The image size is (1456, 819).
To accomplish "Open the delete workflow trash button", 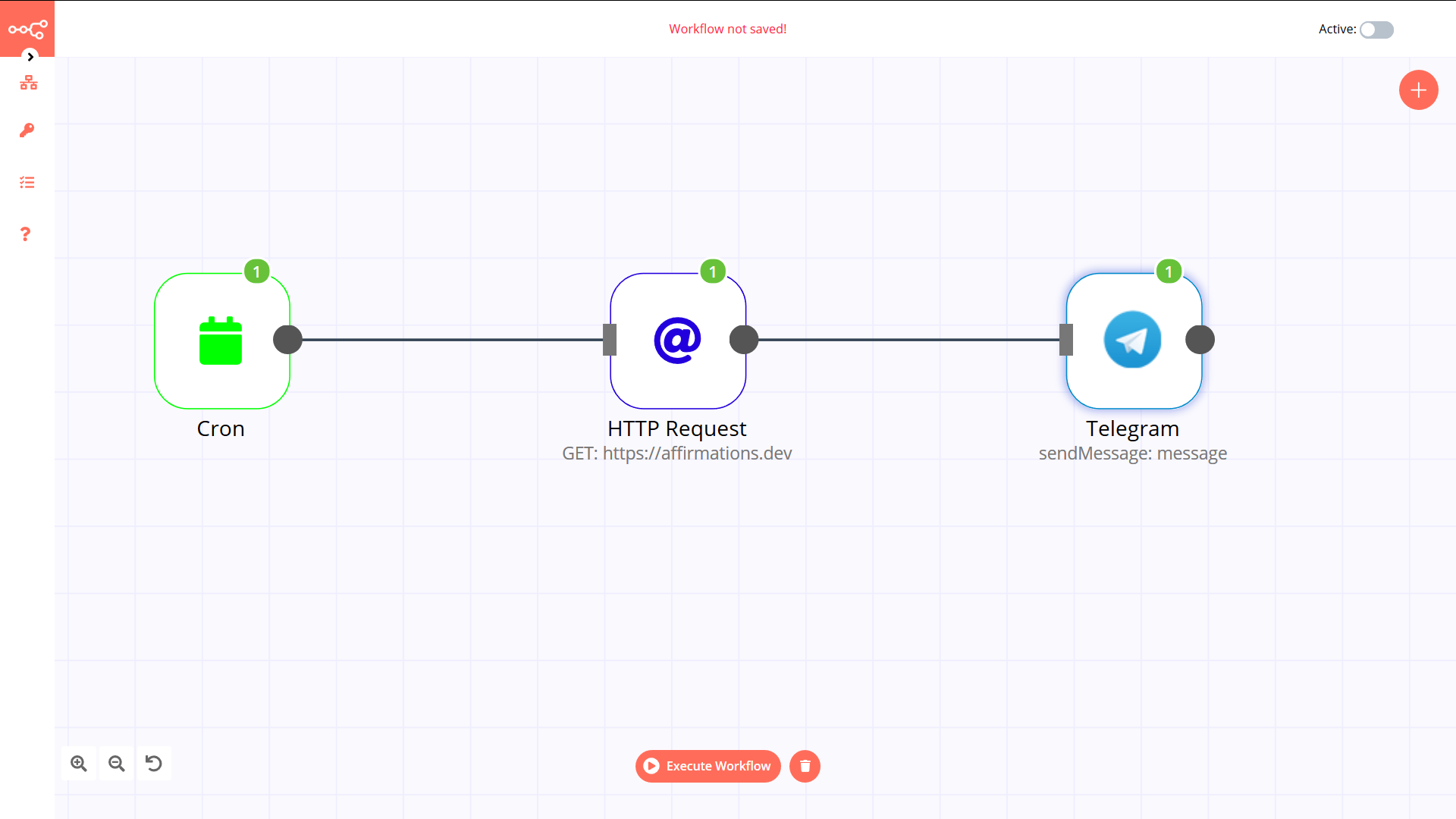I will pyautogui.click(x=805, y=766).
